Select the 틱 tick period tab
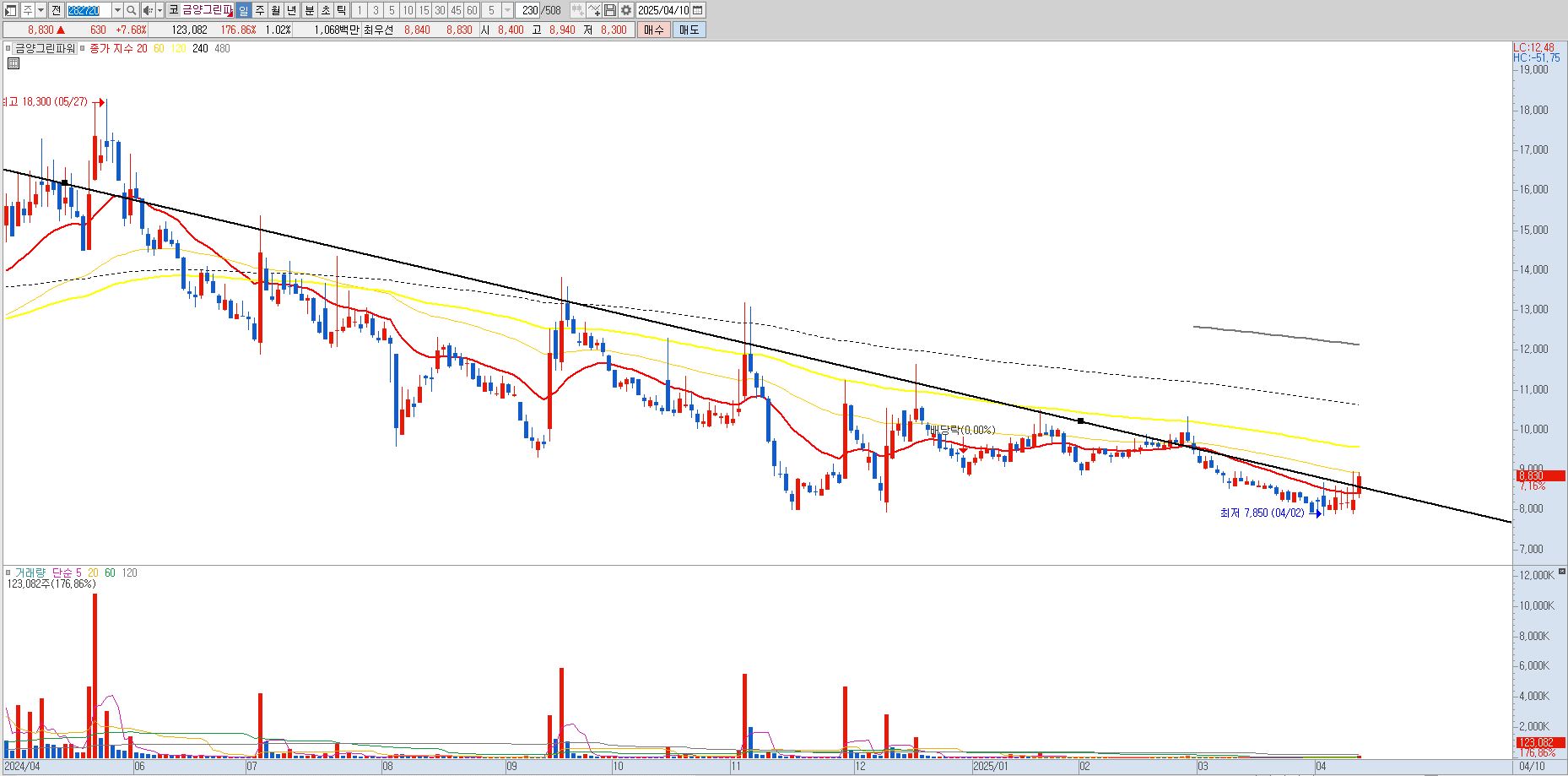This screenshot has width=1568, height=776. [341, 10]
